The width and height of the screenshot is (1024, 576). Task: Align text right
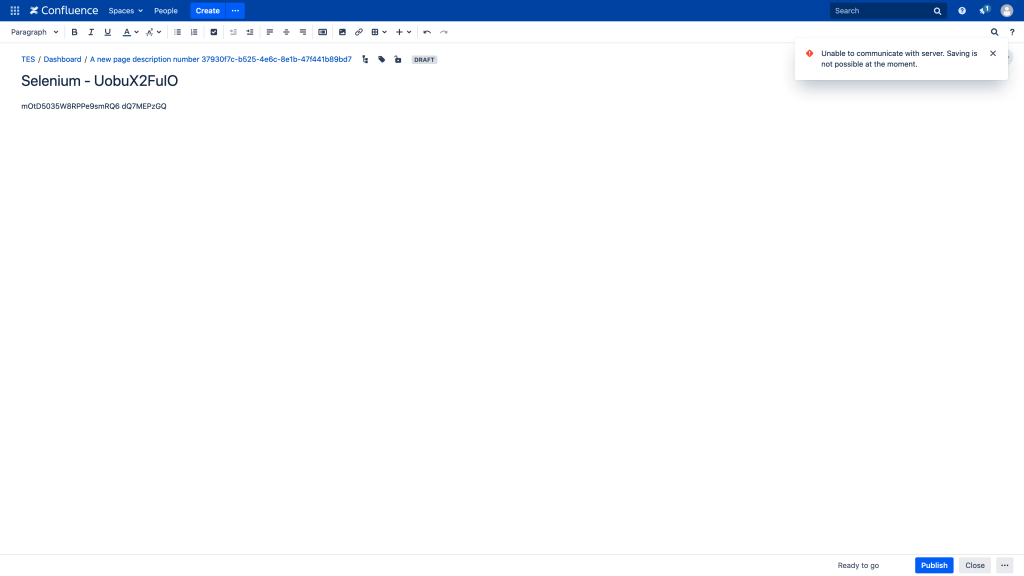[303, 32]
